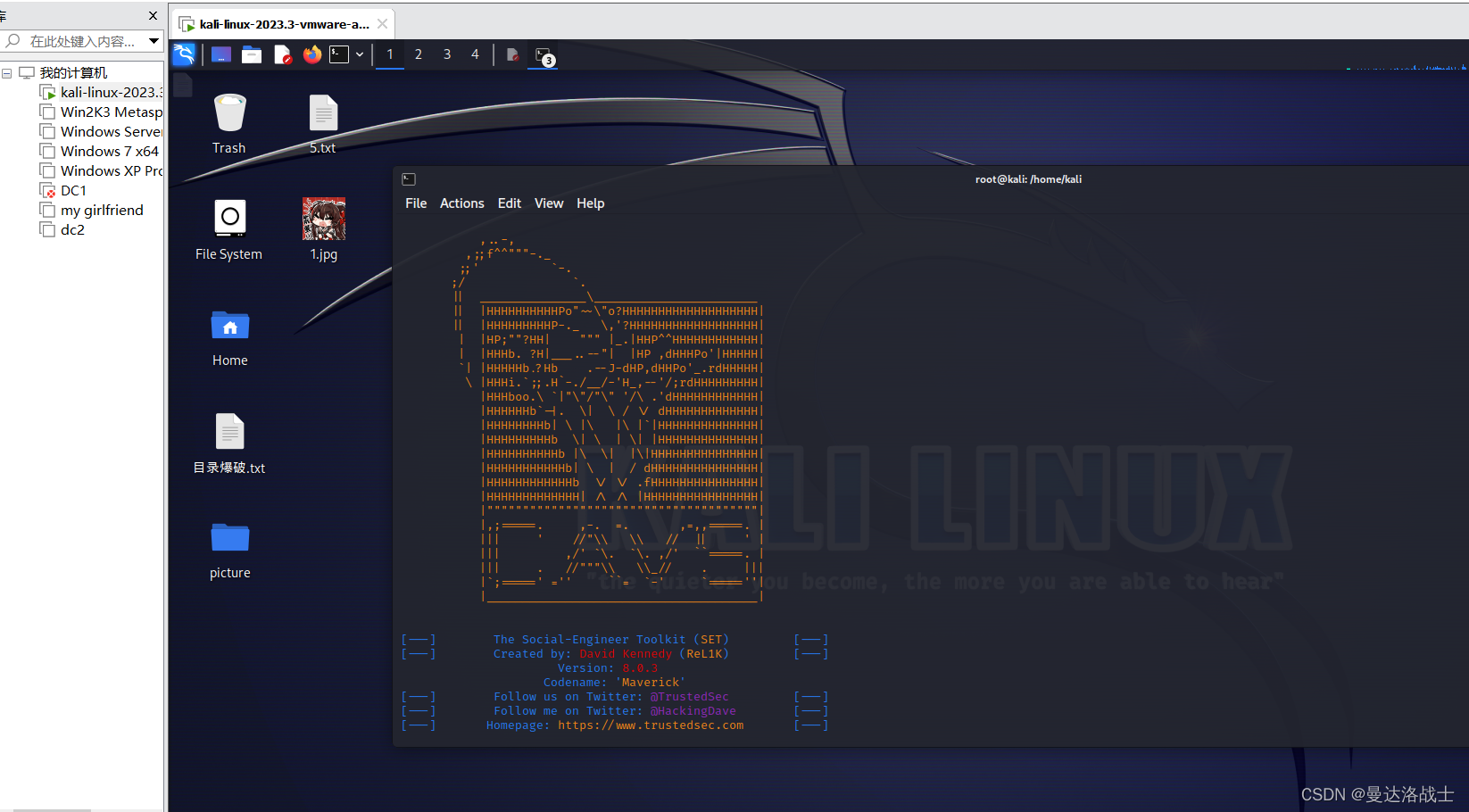Click the terminal title root@kali: /home/kali

point(1028,179)
